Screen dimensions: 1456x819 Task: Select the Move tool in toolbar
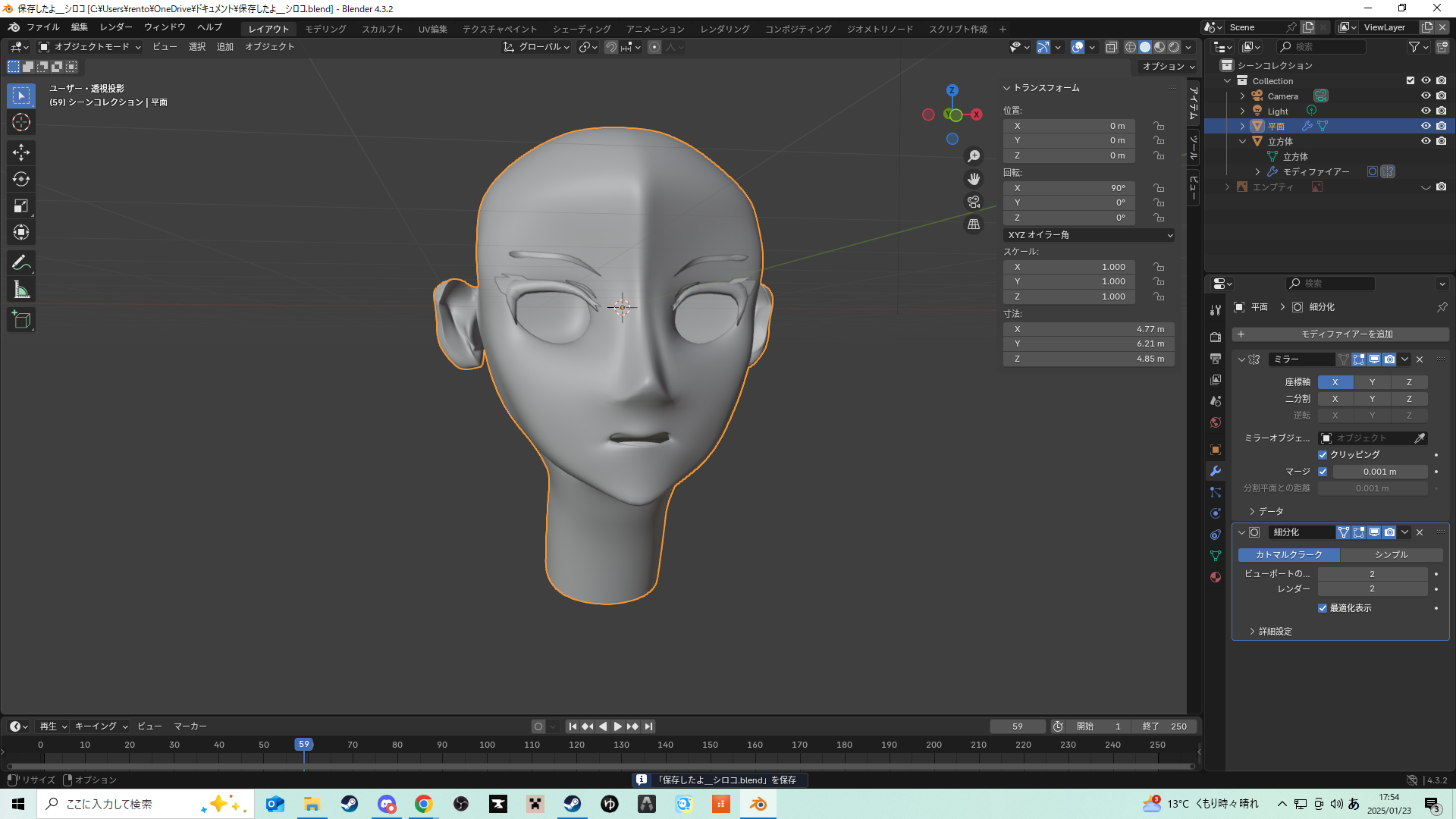(21, 152)
